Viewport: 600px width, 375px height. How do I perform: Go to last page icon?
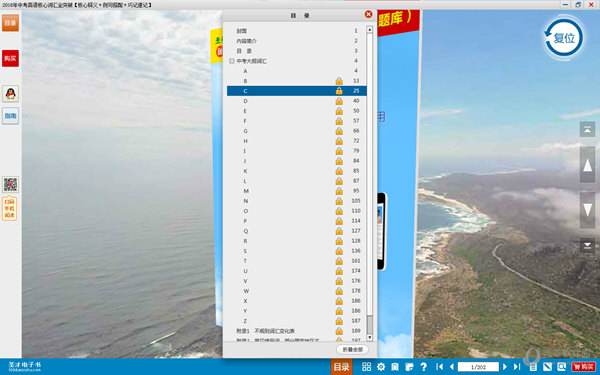517,367
